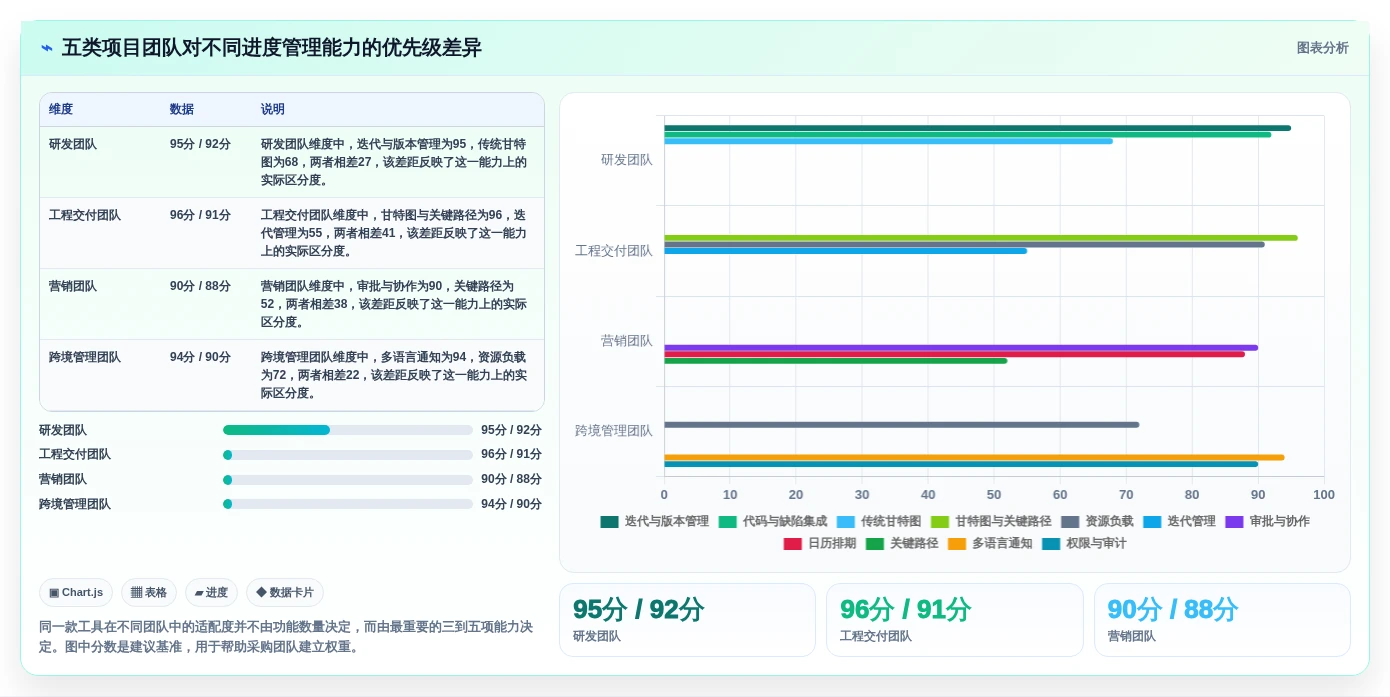Click 94分 / 90分 in the table

pos(200,357)
